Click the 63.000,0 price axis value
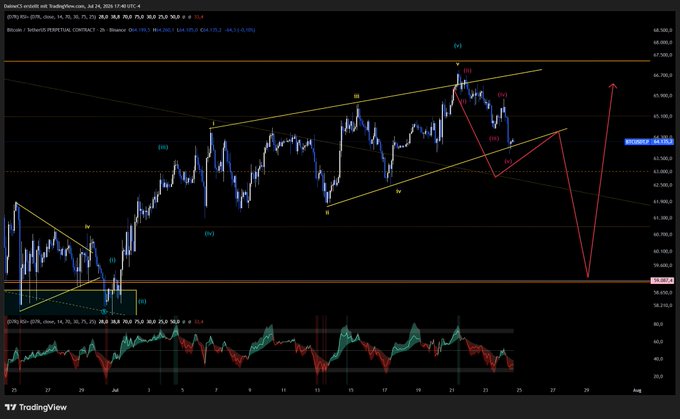The image size is (680, 419). click(662, 172)
